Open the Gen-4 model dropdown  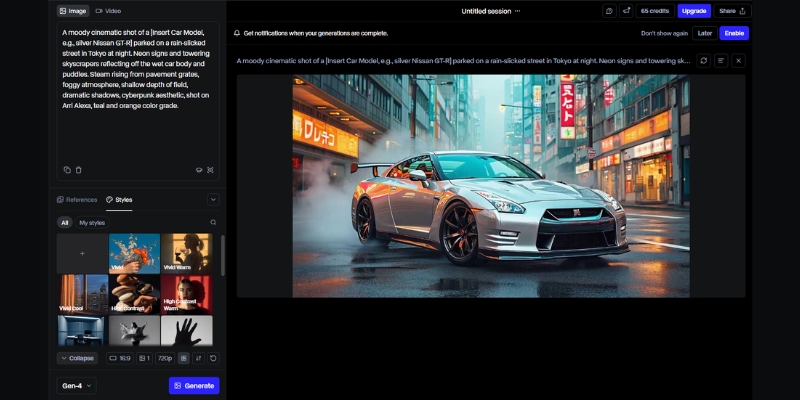[x=77, y=386]
